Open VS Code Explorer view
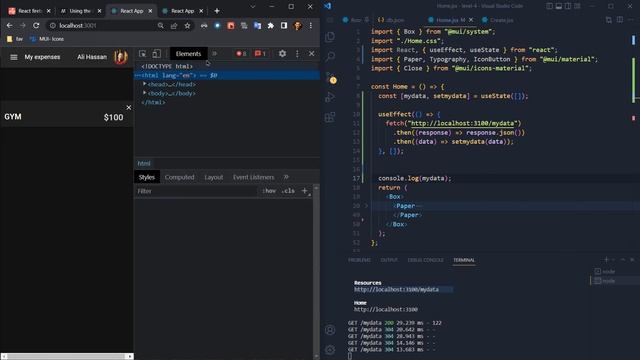 (x=330, y=37)
